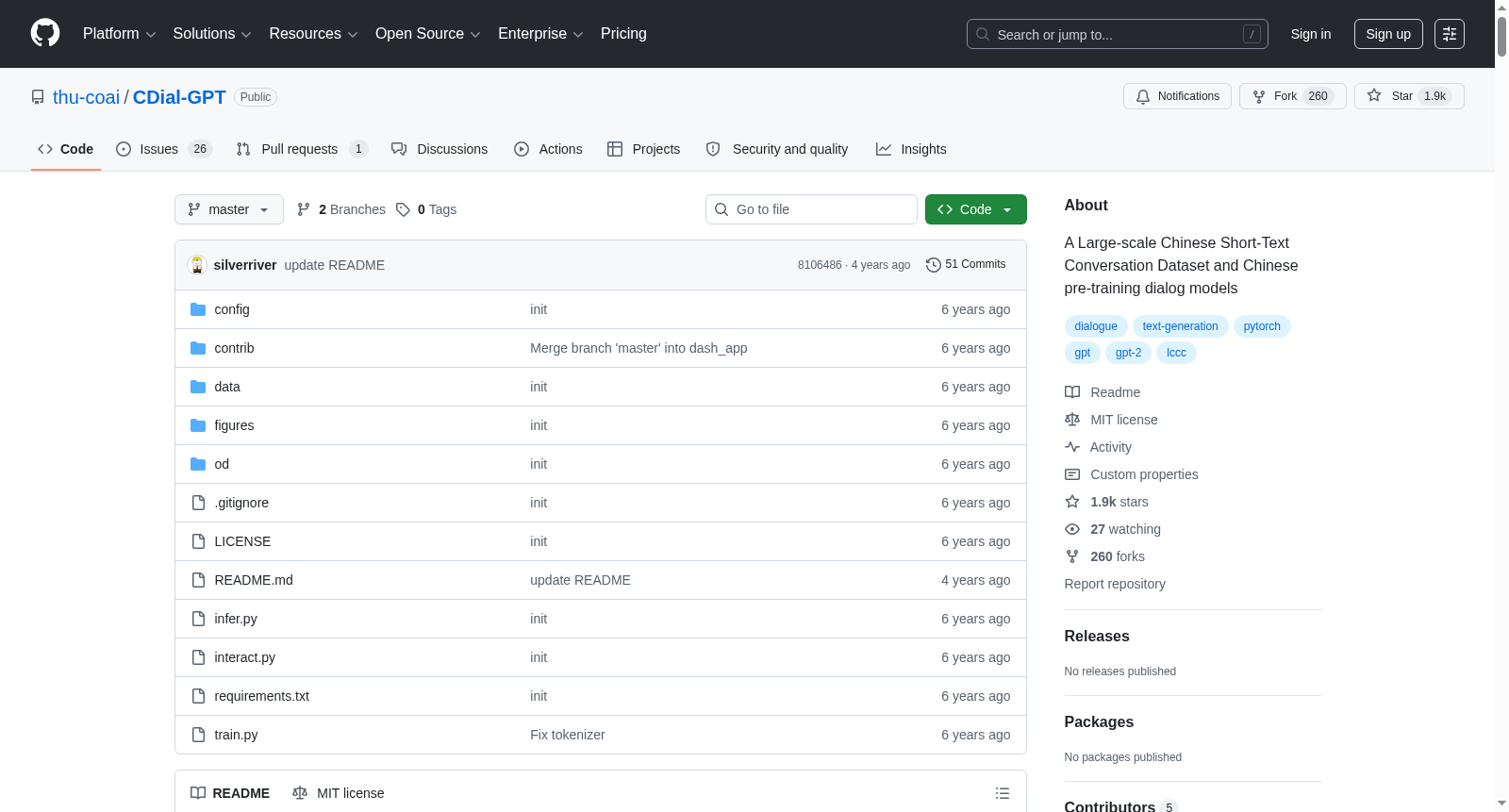
Task: Click the pytorch topic tag
Action: [1262, 326]
